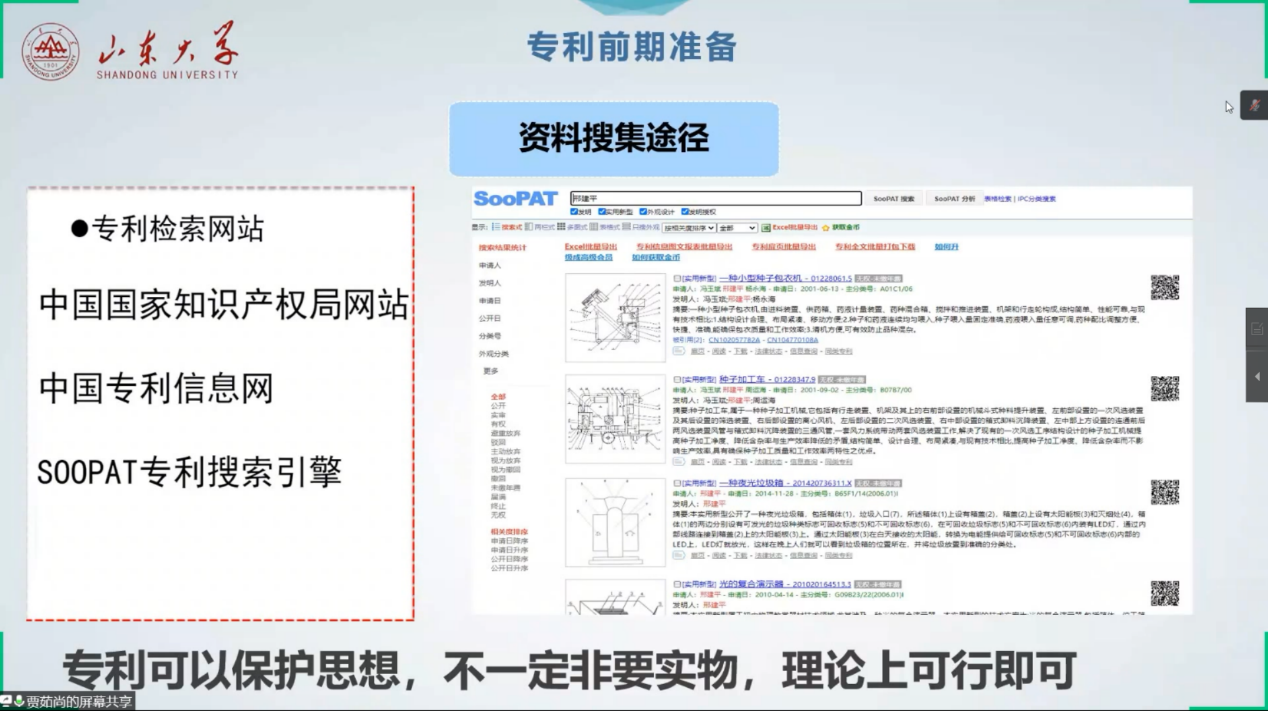Click the side panel collapse arrow
Image resolution: width=1268 pixels, height=711 pixels.
[1257, 376]
